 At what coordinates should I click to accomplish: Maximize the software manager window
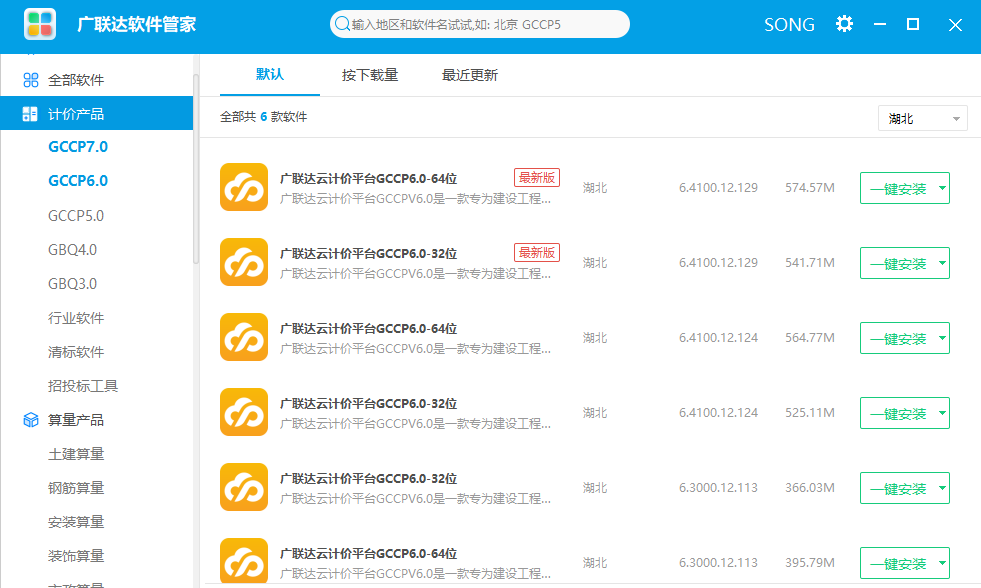click(x=913, y=24)
